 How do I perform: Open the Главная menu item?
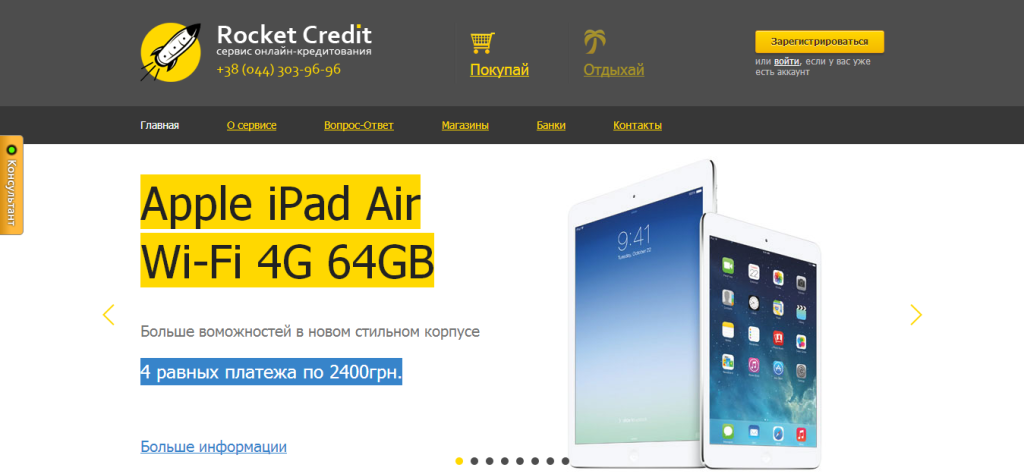(x=160, y=125)
